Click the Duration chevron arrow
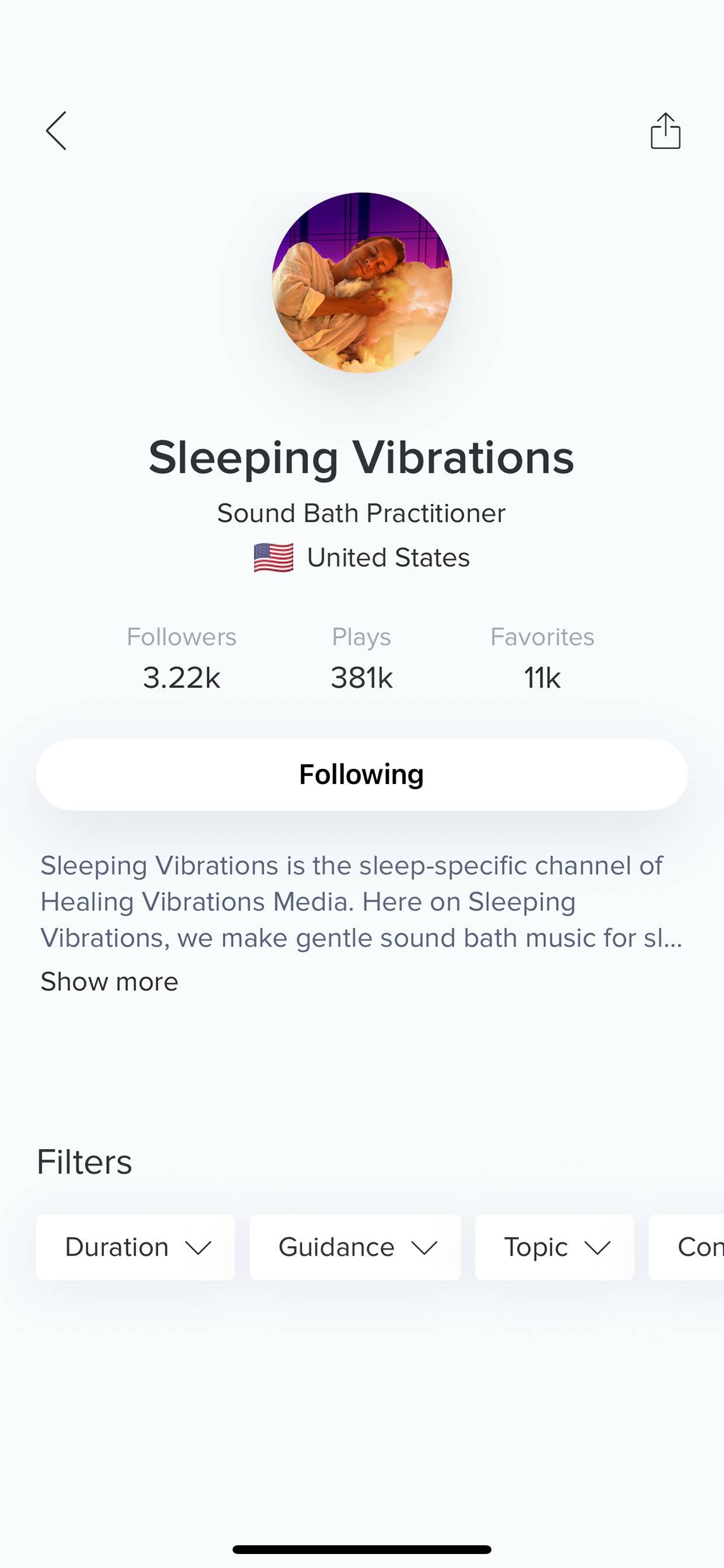724x1568 pixels. pos(199,1248)
